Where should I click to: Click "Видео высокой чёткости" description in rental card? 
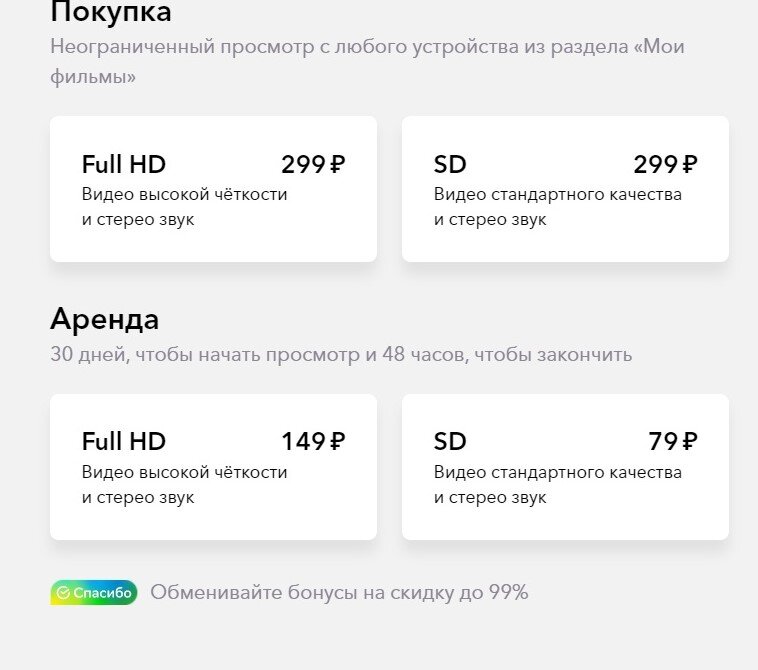[x=184, y=472]
